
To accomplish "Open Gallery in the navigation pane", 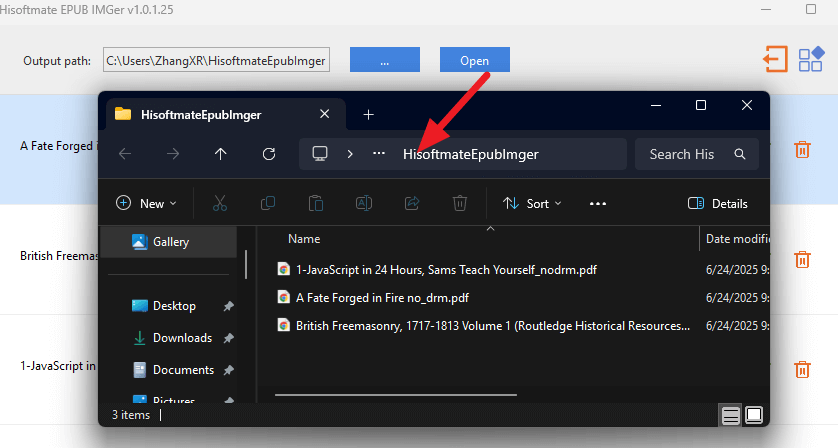I will point(168,242).
